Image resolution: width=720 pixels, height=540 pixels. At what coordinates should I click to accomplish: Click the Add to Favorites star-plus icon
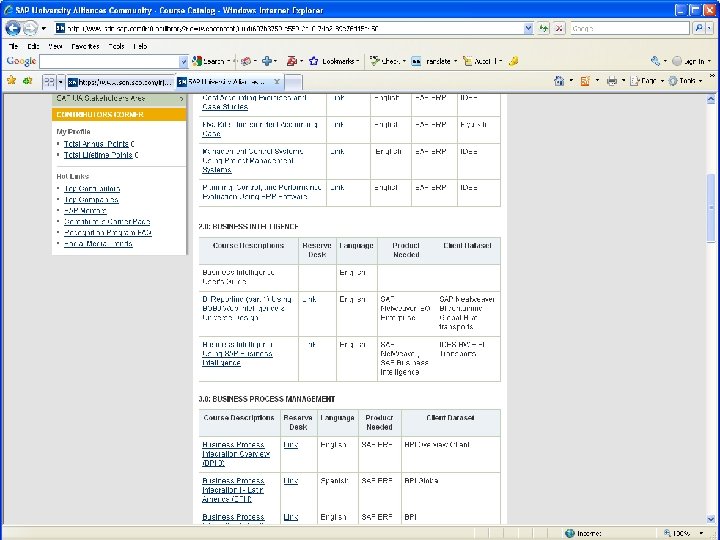(x=28, y=81)
